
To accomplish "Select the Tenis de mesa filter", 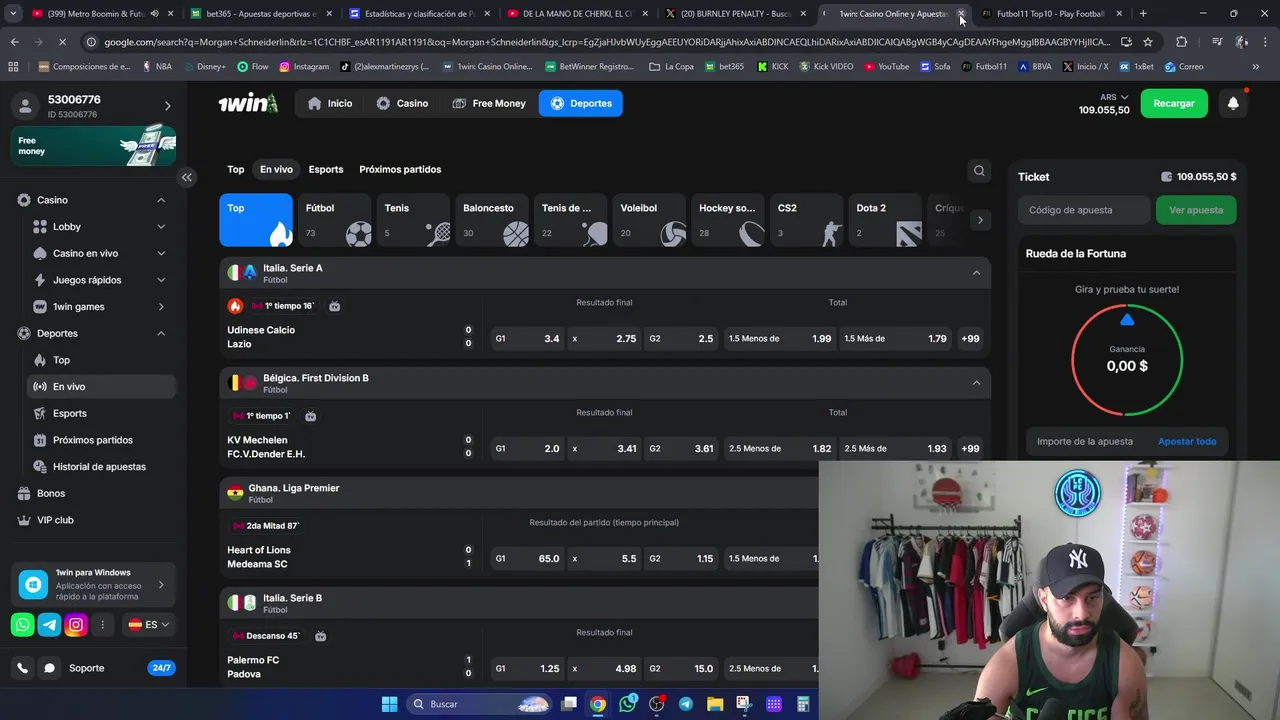I will (572, 220).
